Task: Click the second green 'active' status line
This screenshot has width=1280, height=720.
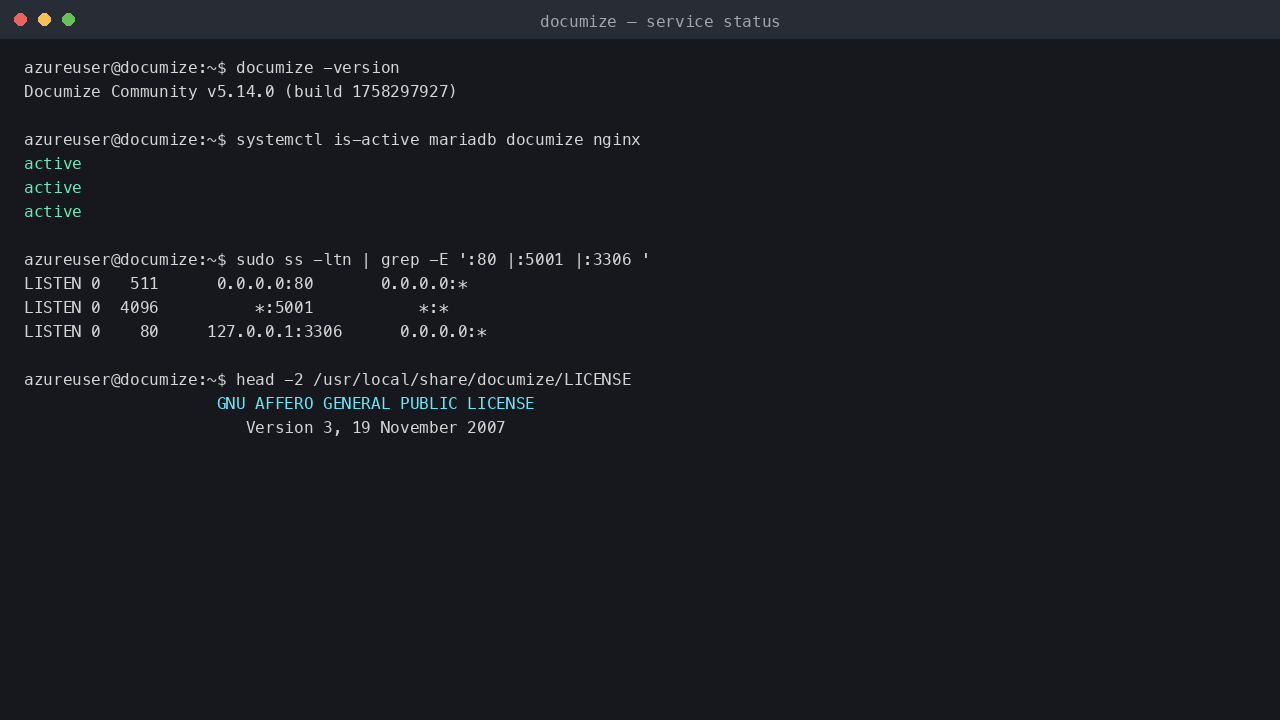Action: [53, 188]
